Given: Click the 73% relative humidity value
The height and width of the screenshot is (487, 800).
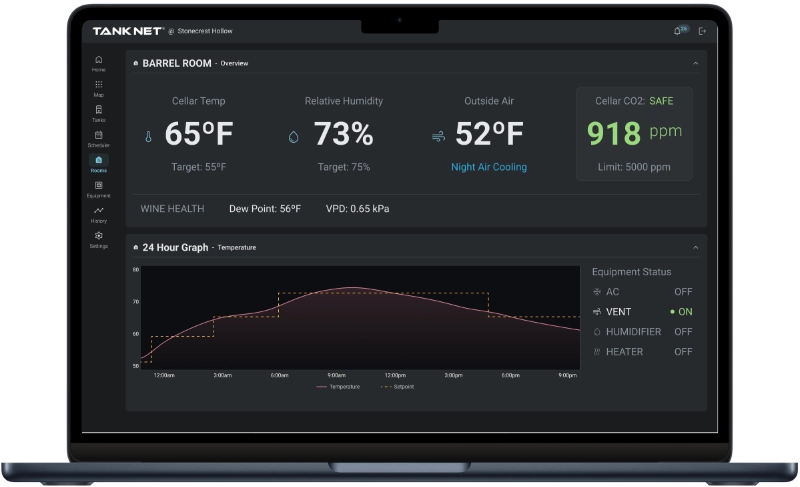Looking at the screenshot, I should 343,134.
